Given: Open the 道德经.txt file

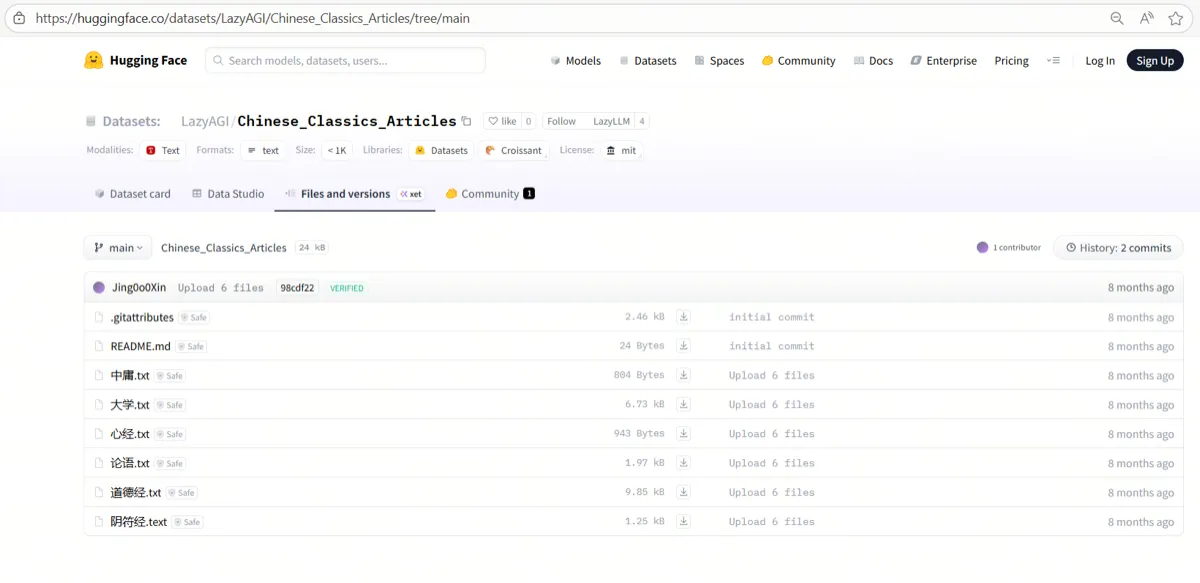Looking at the screenshot, I should coord(136,492).
